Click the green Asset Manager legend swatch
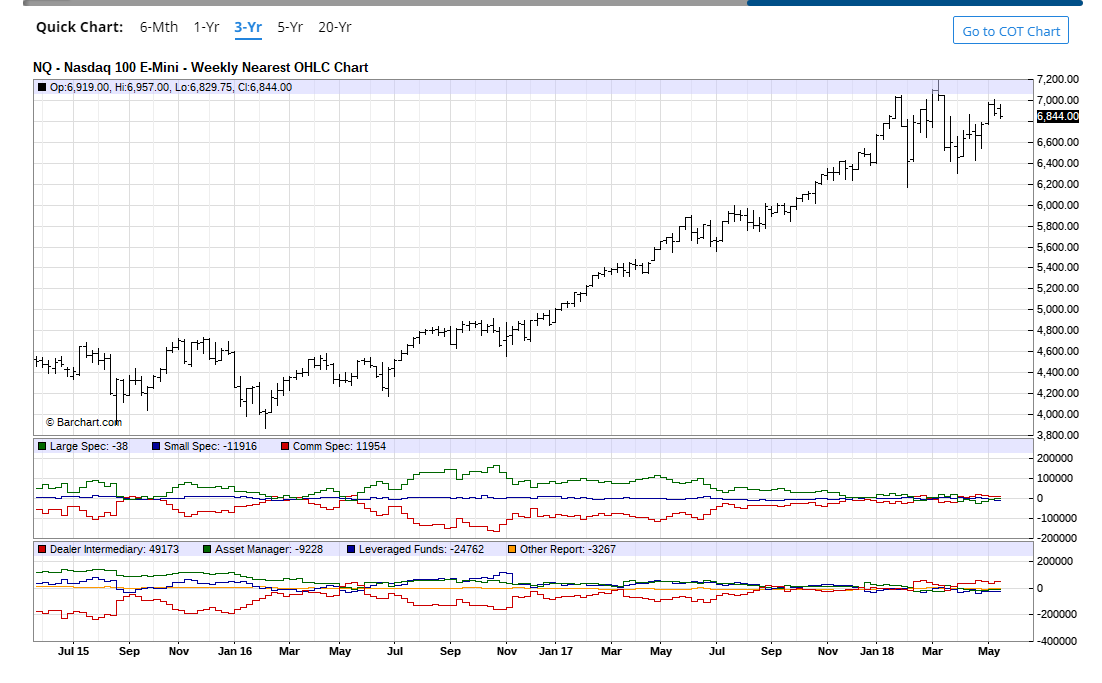Viewport: 1102px width, 683px height. tap(207, 549)
